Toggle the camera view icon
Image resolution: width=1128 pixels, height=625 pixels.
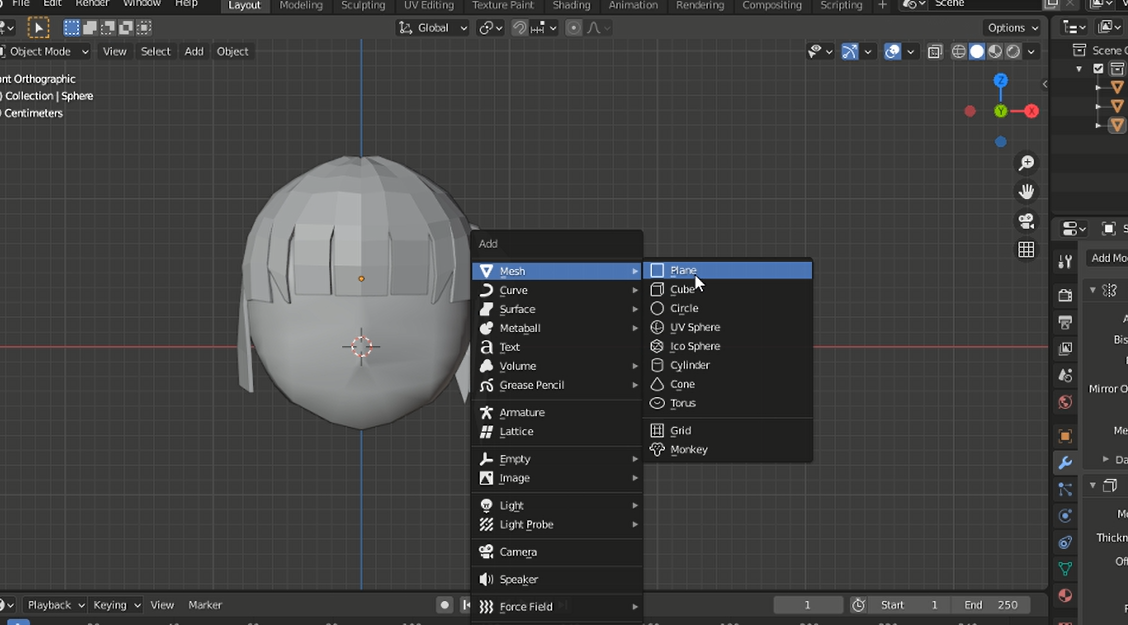point(1026,221)
